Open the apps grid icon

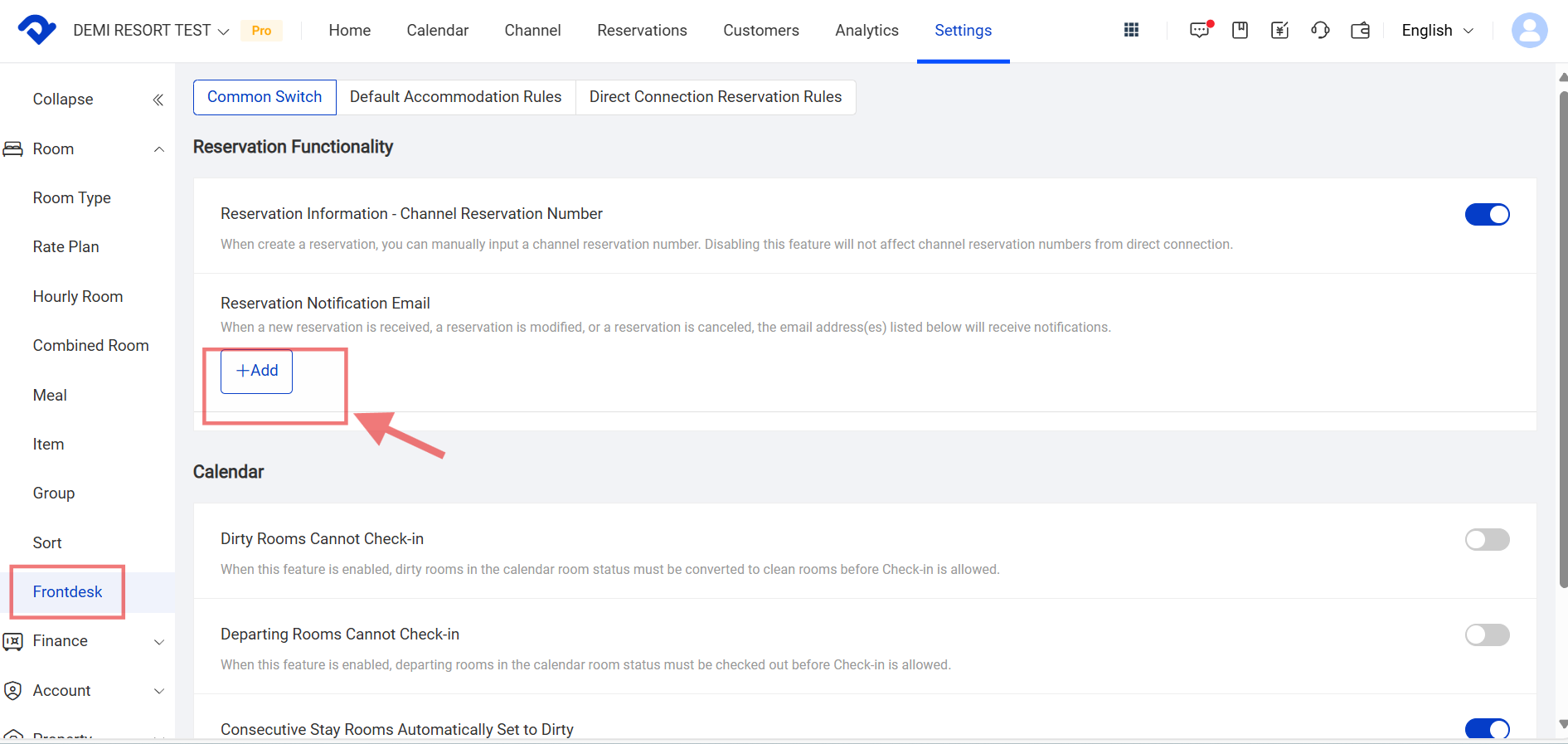click(x=1131, y=31)
